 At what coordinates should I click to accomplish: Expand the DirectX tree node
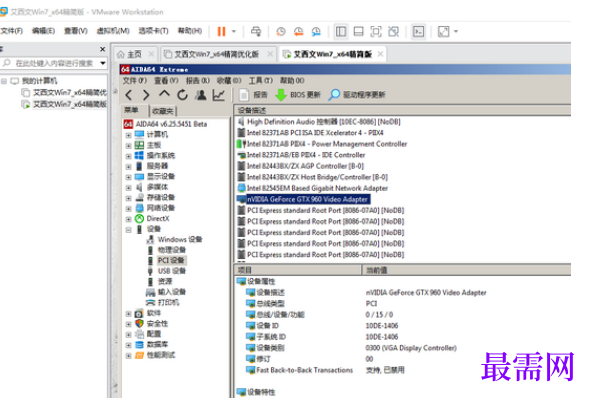(x=129, y=219)
